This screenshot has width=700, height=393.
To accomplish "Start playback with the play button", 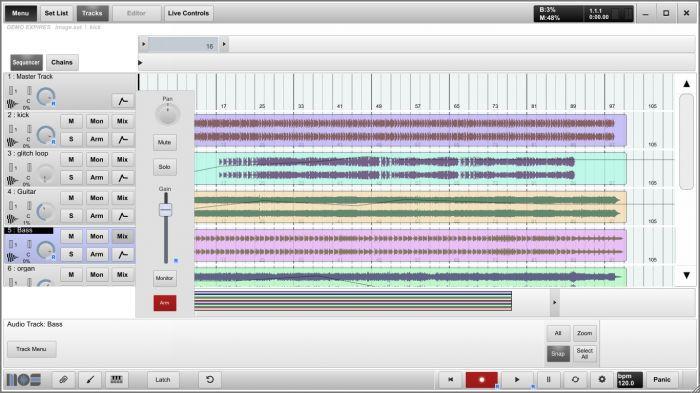I will pos(517,380).
